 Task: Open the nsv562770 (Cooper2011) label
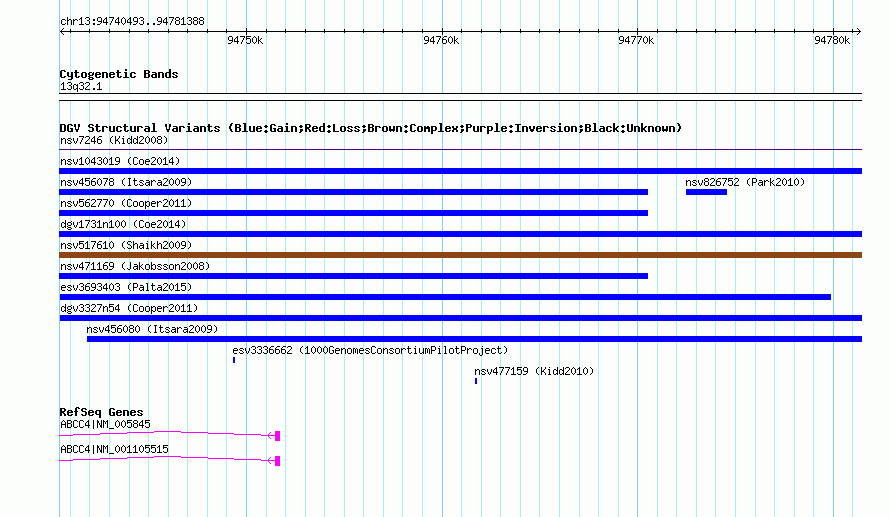coord(126,203)
